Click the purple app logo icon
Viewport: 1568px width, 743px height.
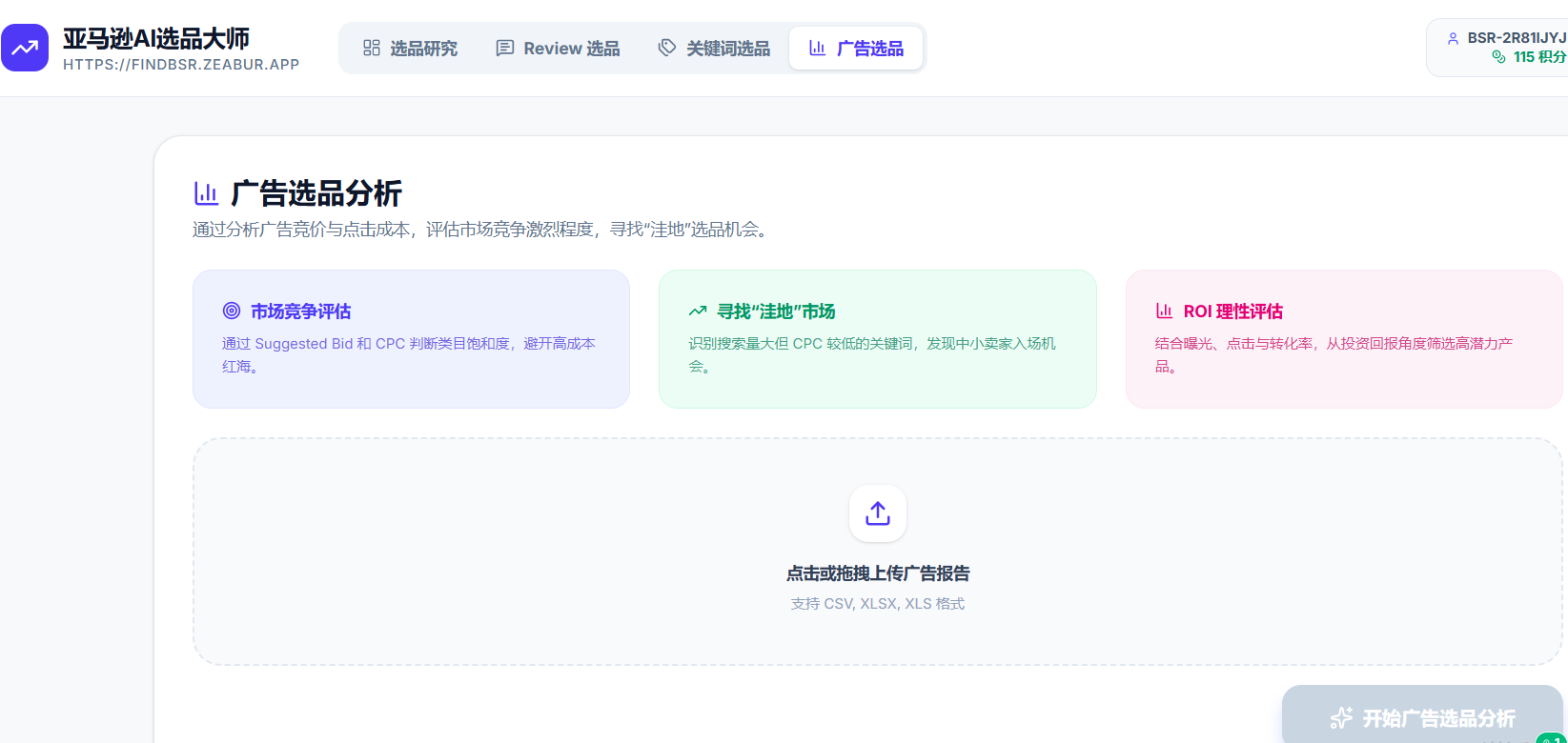(25, 48)
